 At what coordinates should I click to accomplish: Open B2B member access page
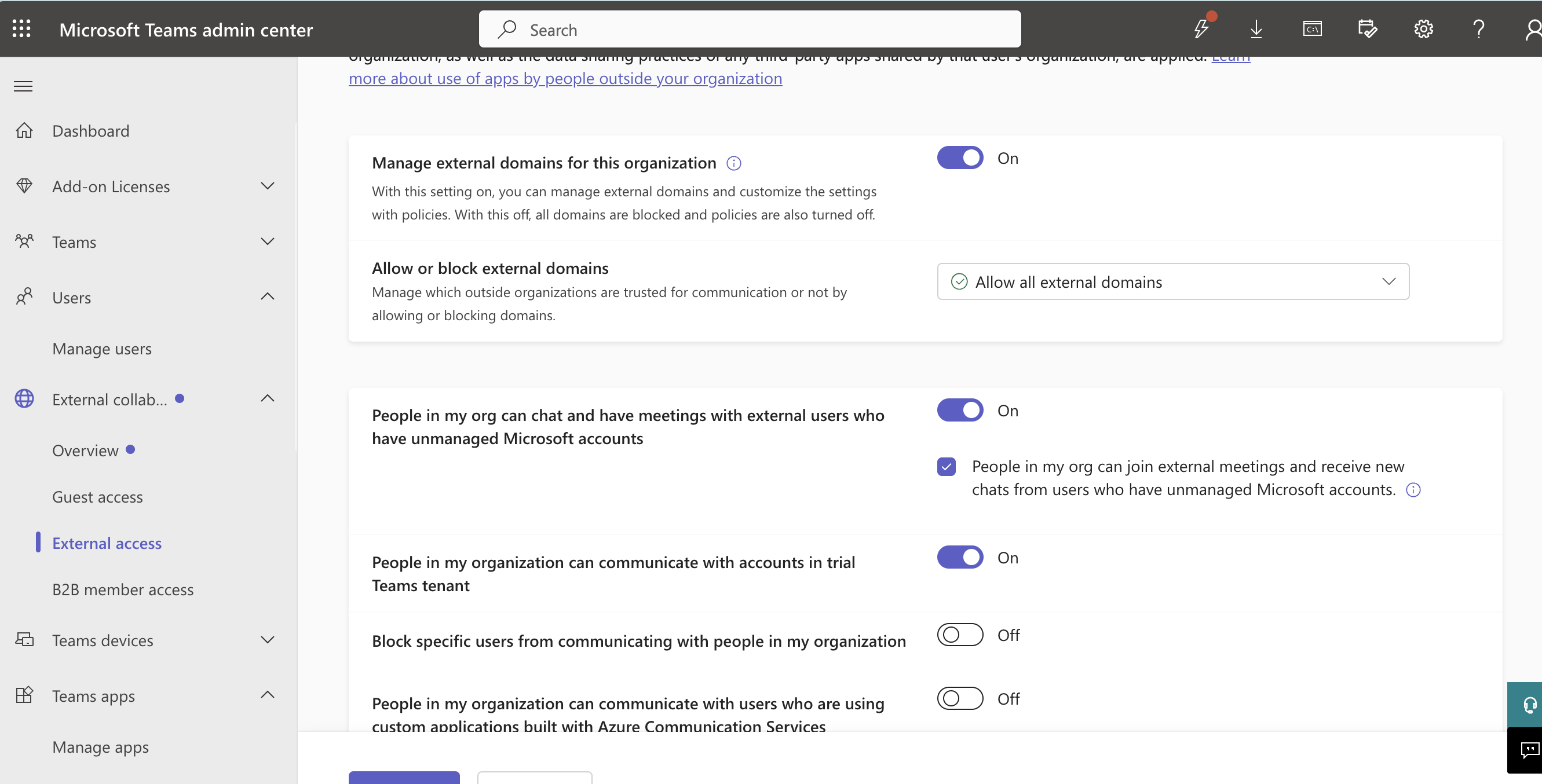[x=123, y=589]
